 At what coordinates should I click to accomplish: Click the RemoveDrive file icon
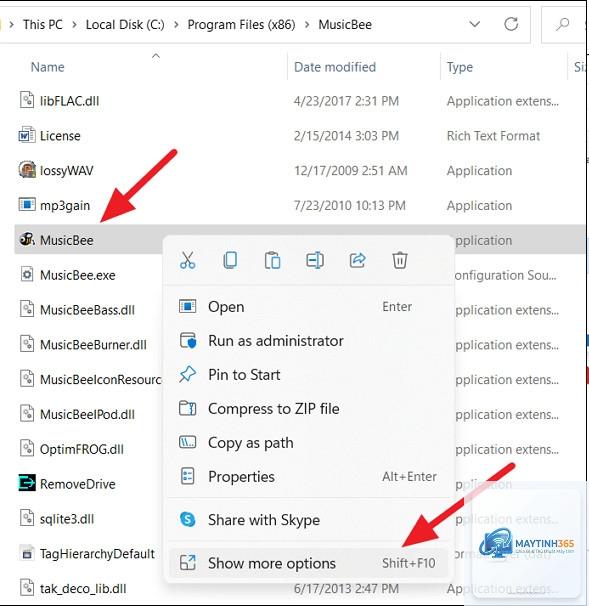click(x=27, y=483)
